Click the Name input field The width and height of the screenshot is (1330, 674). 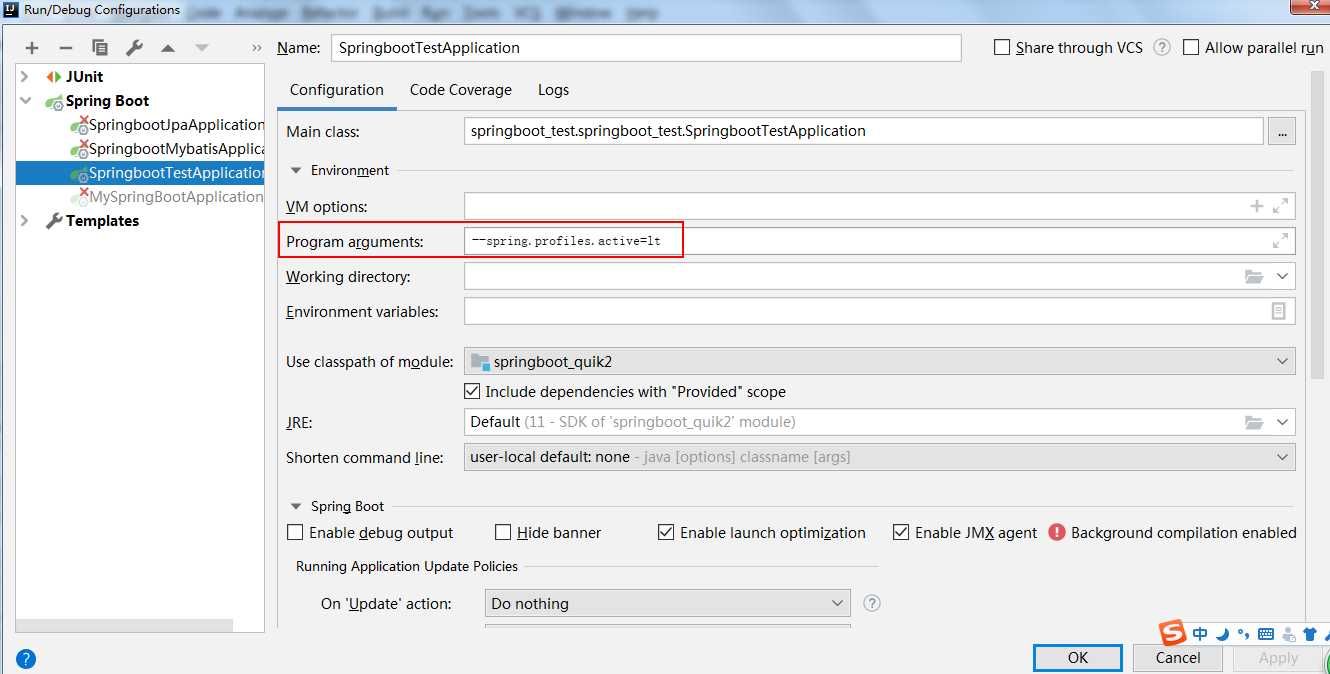click(x=646, y=47)
